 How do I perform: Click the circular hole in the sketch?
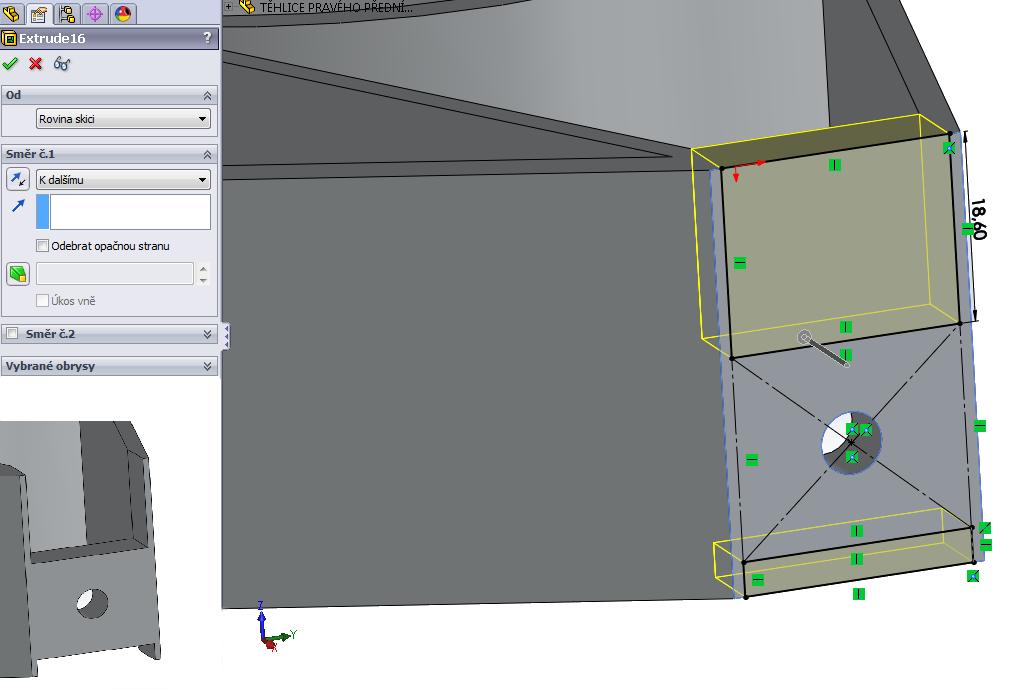coord(851,442)
